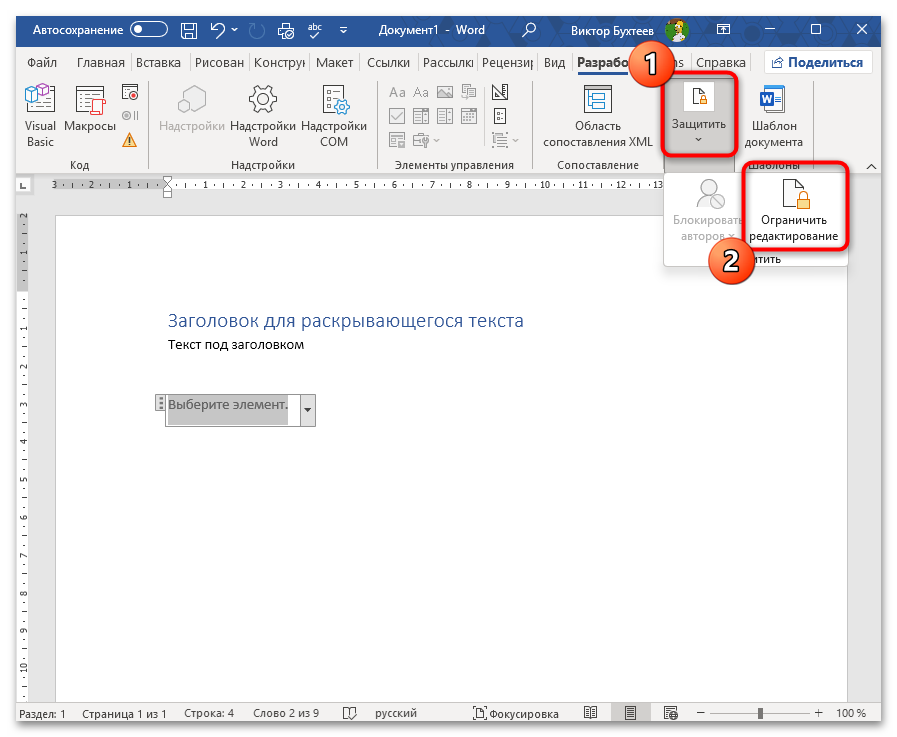897x737 pixels.
Task: Click the Макросы icon
Action: point(90,116)
